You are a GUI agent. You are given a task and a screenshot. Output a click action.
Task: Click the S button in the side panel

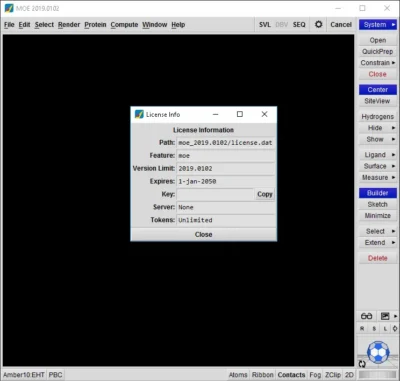[374, 329]
